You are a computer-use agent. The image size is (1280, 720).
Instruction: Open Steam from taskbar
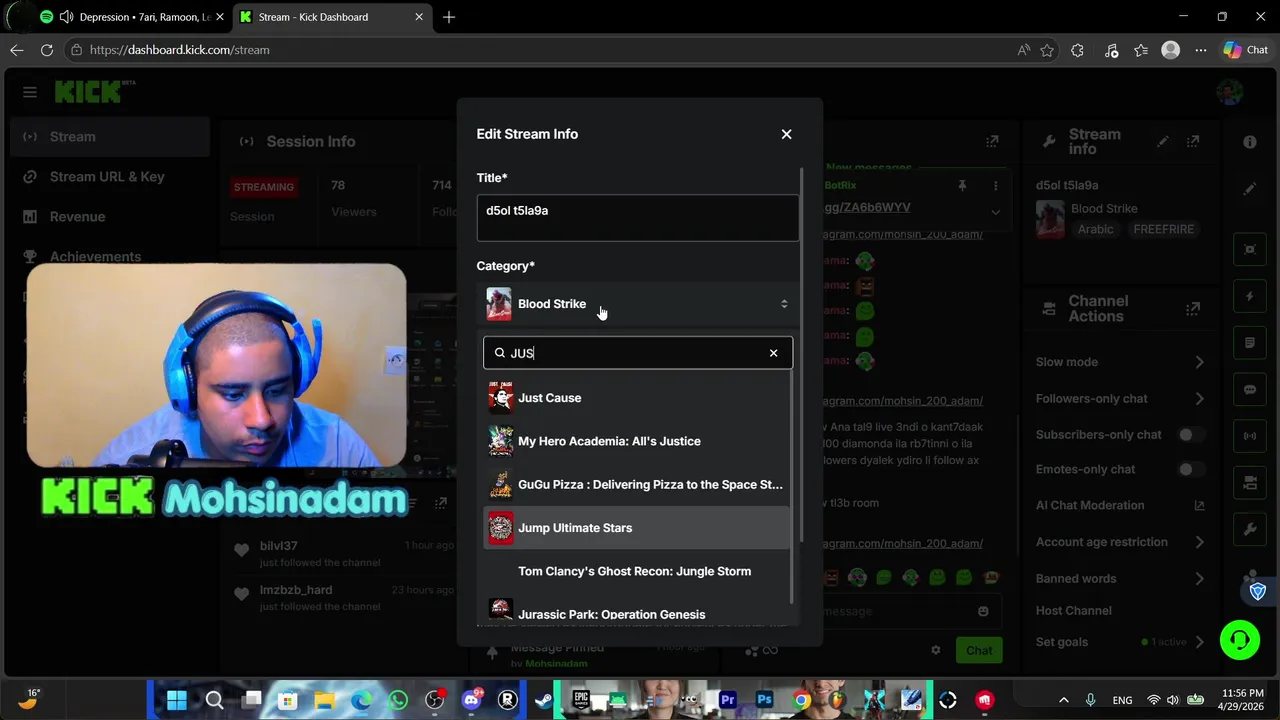tap(544, 700)
